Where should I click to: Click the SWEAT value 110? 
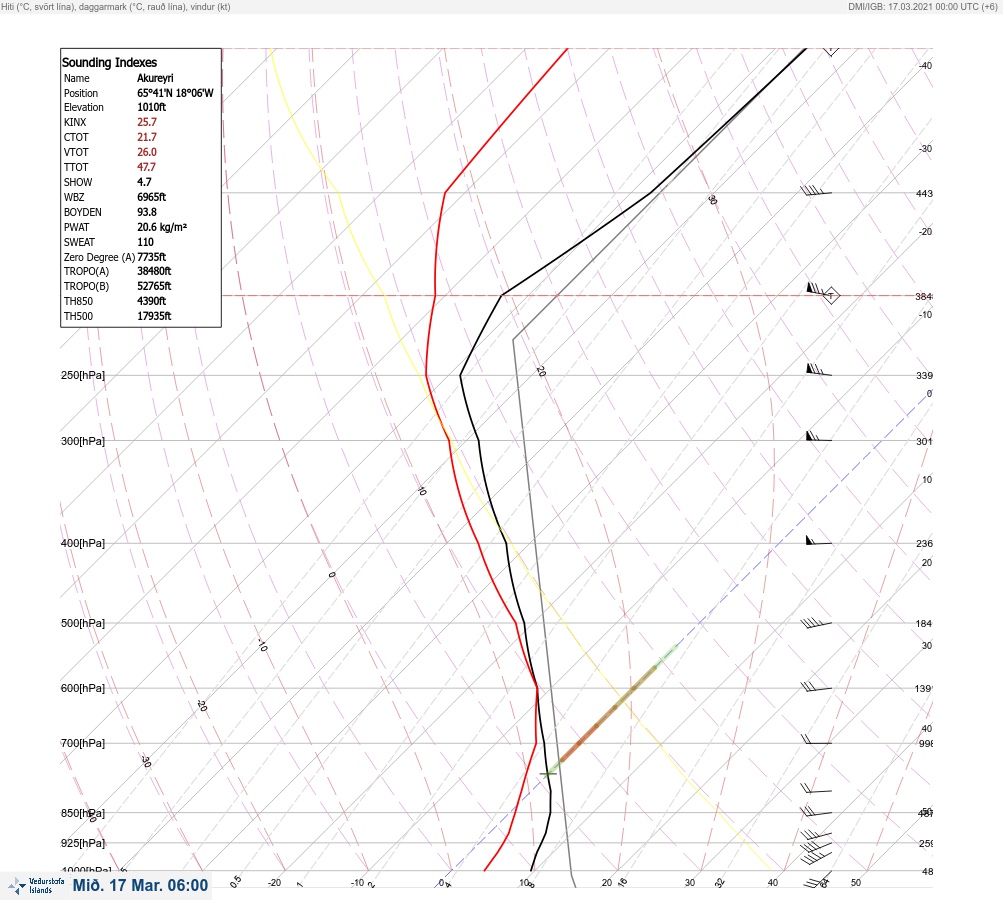tap(145, 242)
